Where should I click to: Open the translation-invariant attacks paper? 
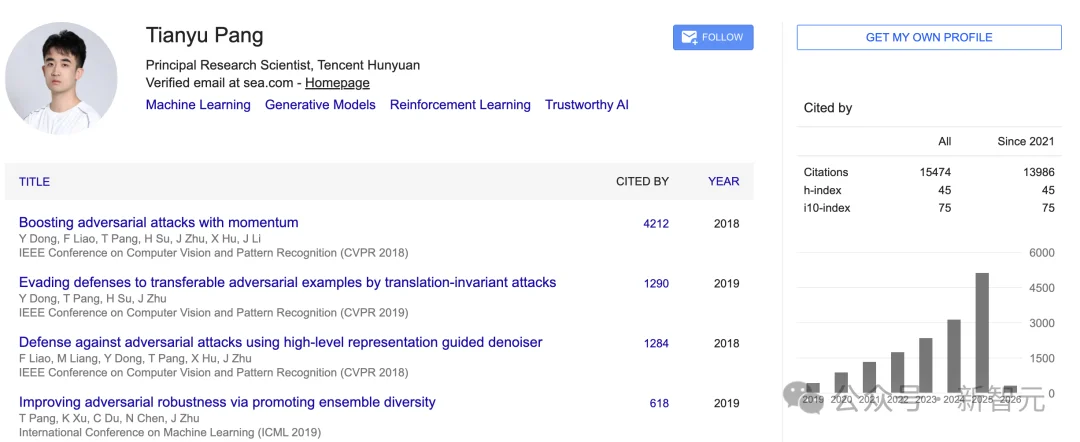click(x=287, y=283)
